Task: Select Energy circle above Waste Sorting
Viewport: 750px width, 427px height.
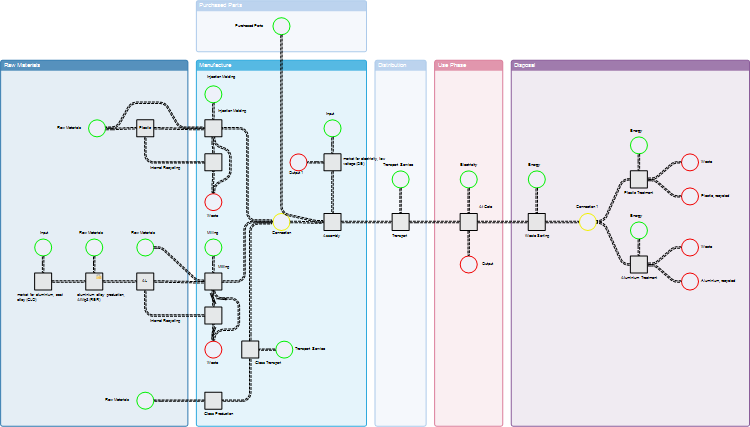Action: 537,179
